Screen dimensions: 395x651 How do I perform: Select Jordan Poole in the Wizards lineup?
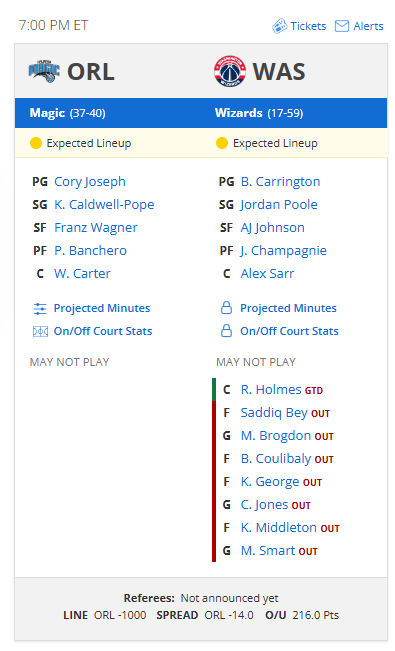[x=279, y=205]
